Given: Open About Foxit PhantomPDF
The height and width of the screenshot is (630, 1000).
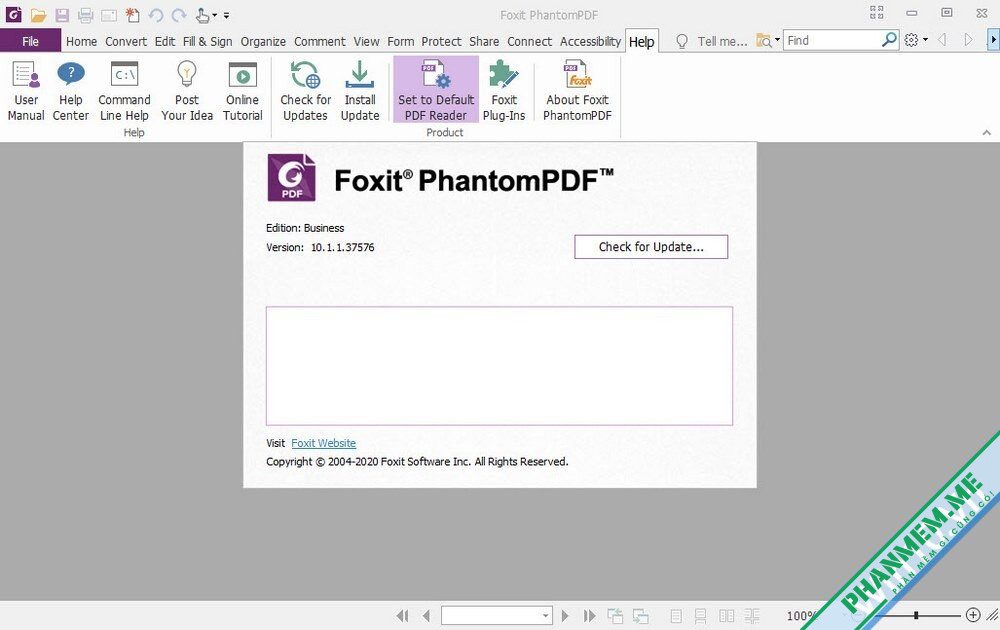Looking at the screenshot, I should point(577,91).
